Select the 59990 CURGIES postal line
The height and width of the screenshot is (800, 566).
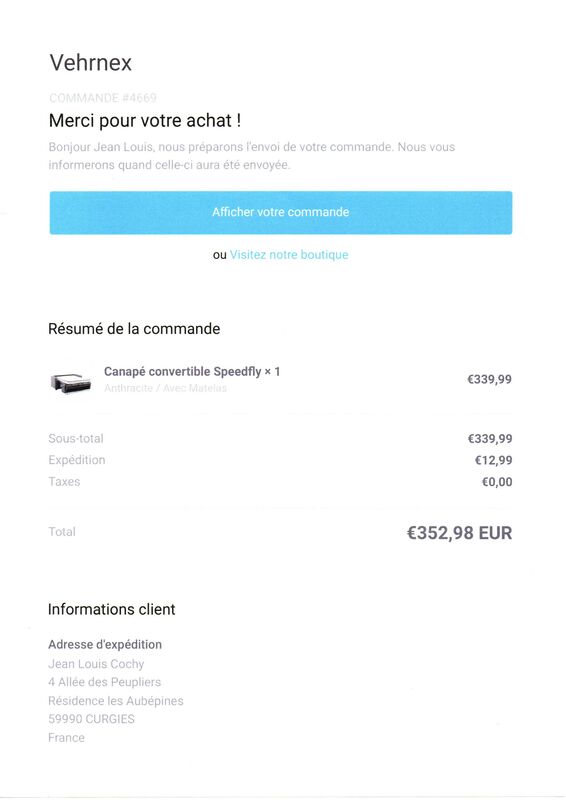coord(92,719)
